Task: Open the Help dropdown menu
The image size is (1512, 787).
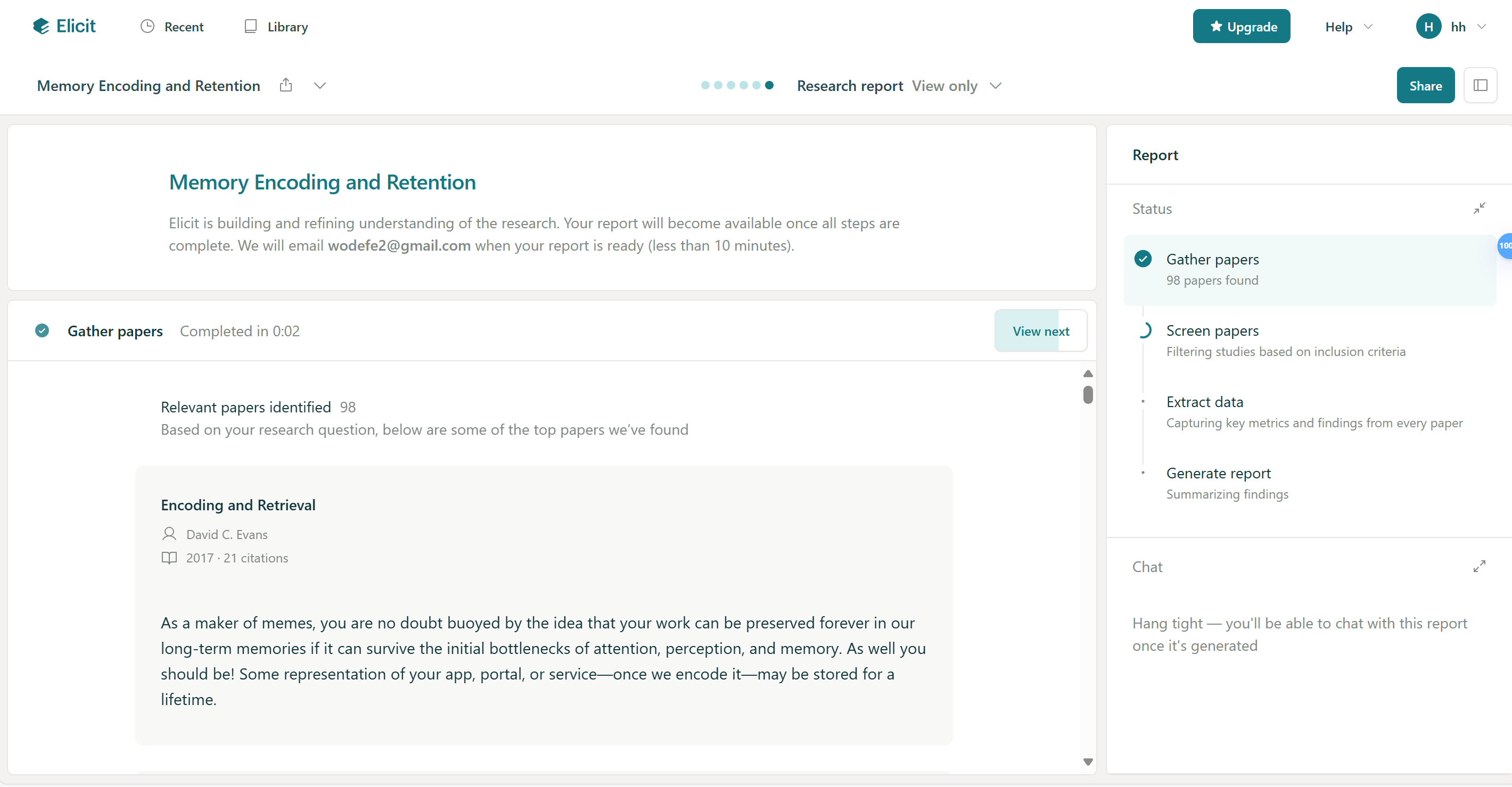Action: click(1349, 27)
